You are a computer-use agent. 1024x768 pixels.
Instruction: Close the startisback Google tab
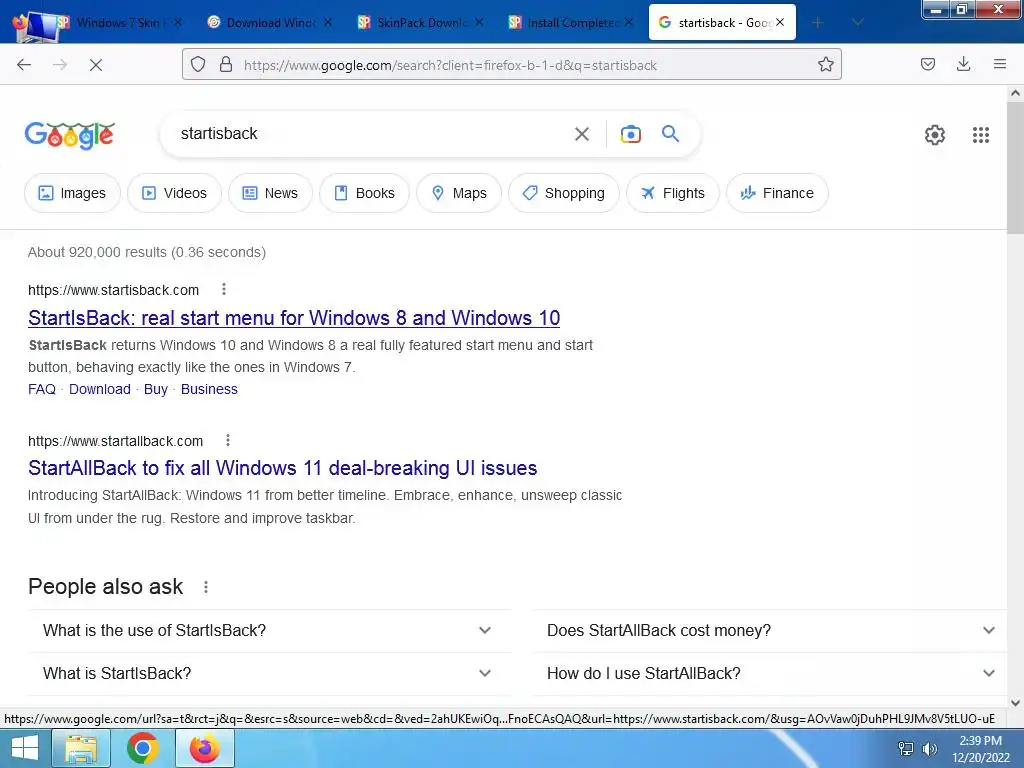780,22
